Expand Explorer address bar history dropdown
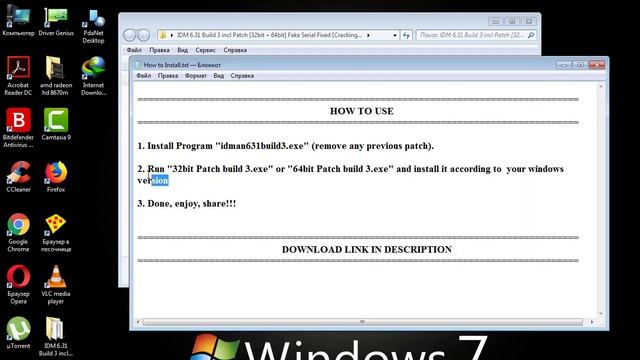Image resolution: width=640 pixels, height=360 pixels. (395, 36)
